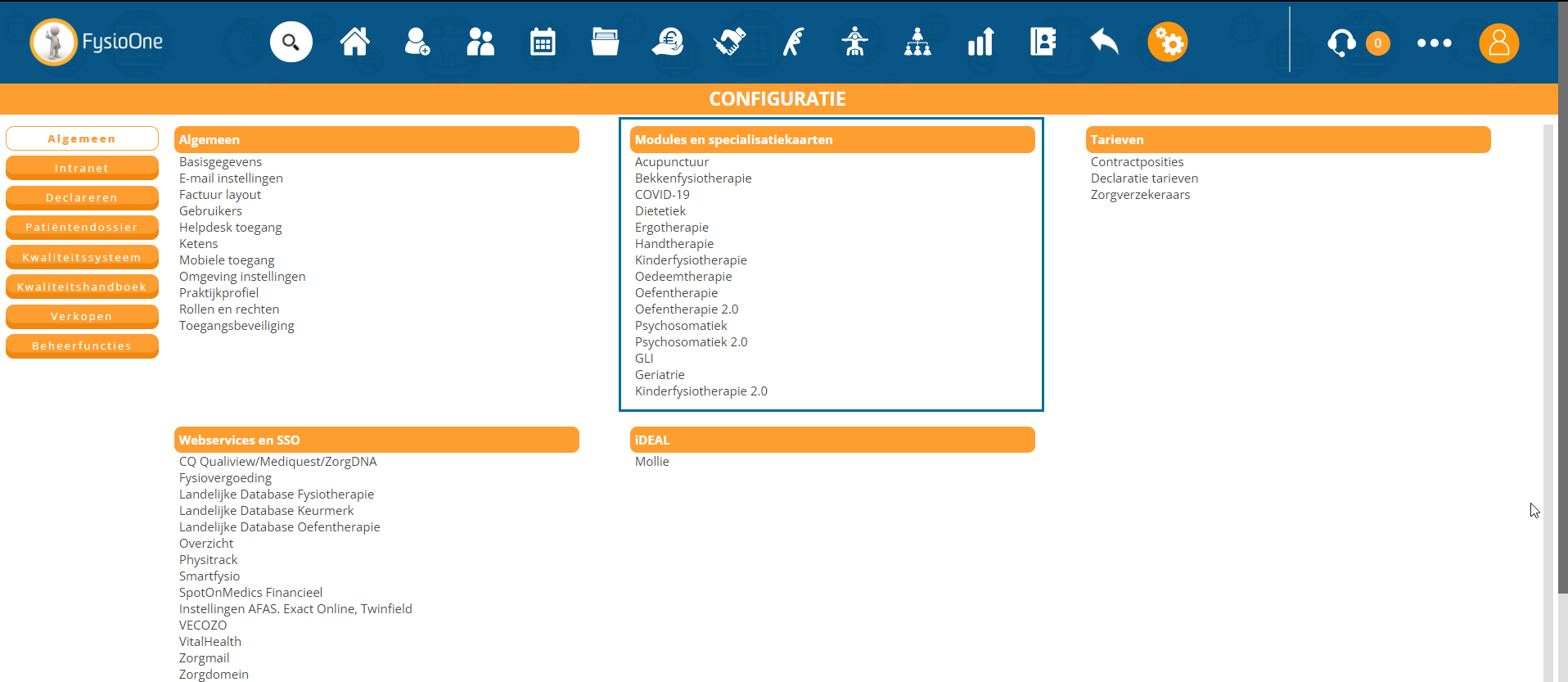Click the handshake icon

pyautogui.click(x=729, y=42)
